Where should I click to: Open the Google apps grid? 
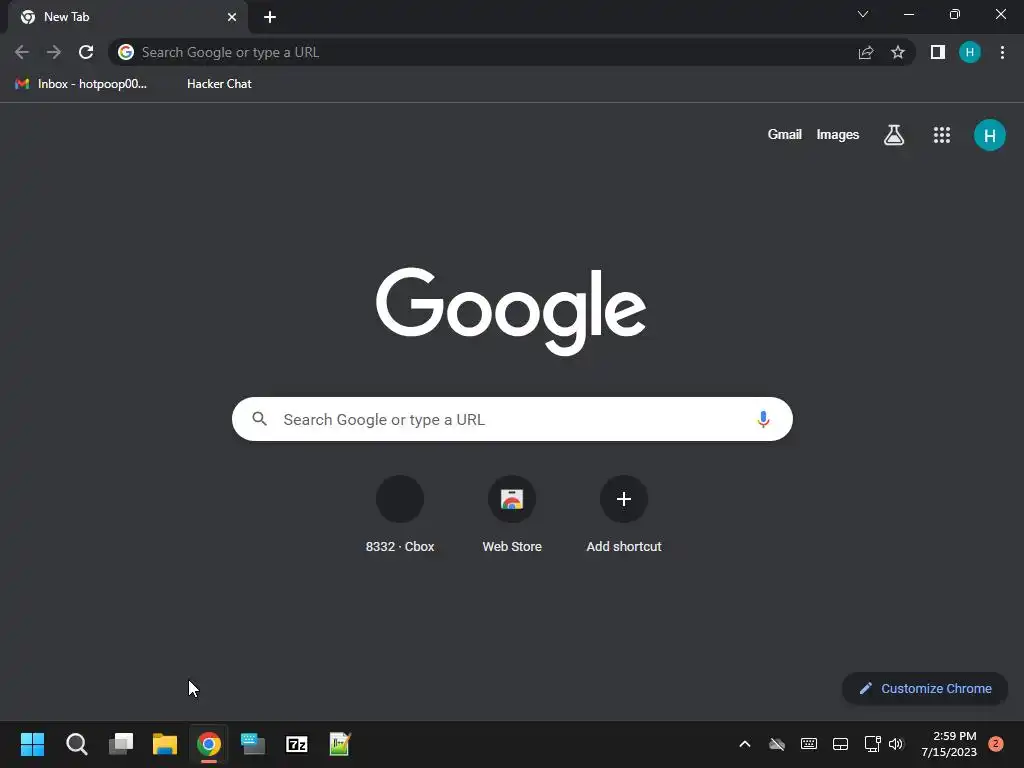pos(942,135)
